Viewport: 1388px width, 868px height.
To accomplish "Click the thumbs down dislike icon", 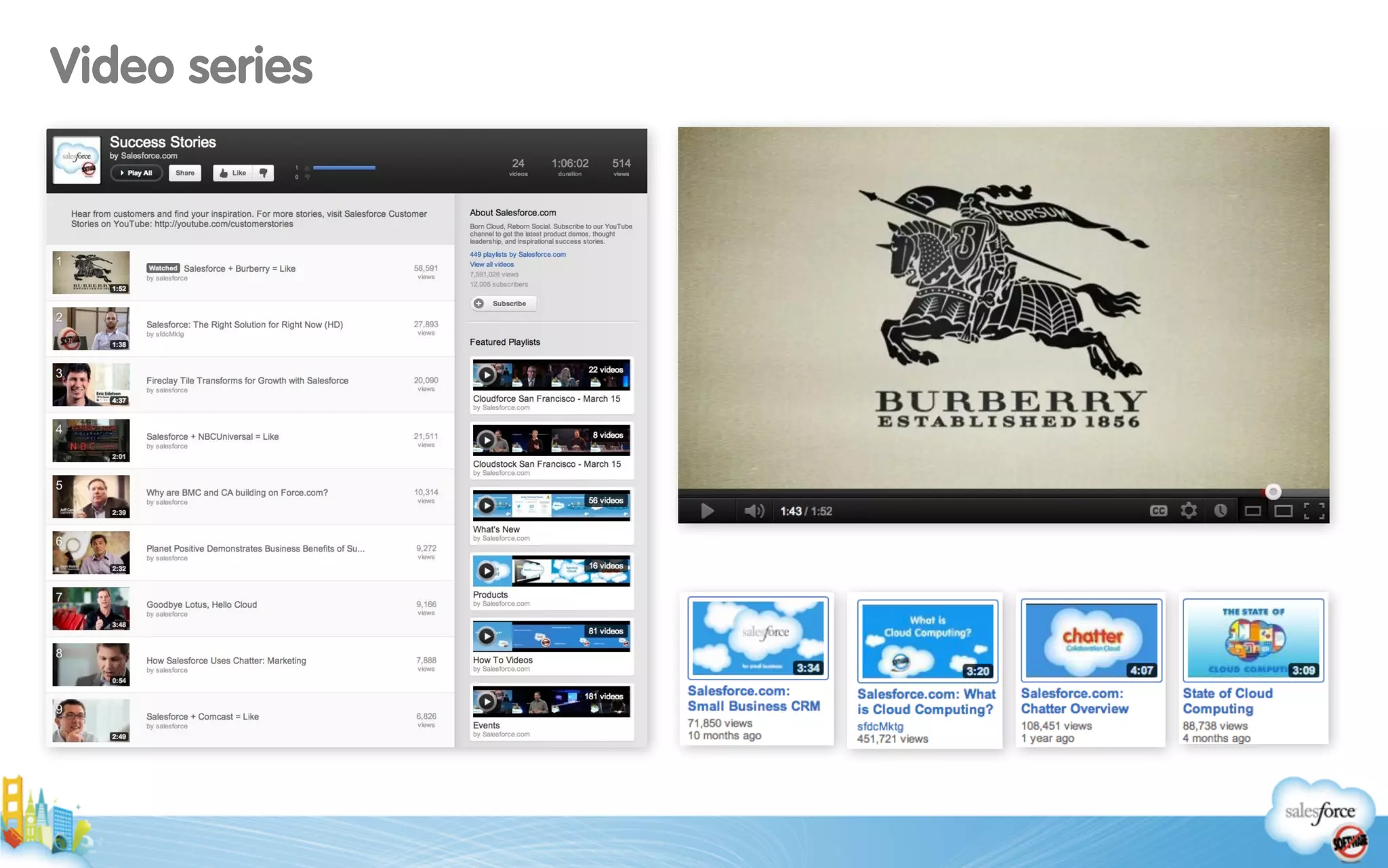I will pyautogui.click(x=264, y=173).
